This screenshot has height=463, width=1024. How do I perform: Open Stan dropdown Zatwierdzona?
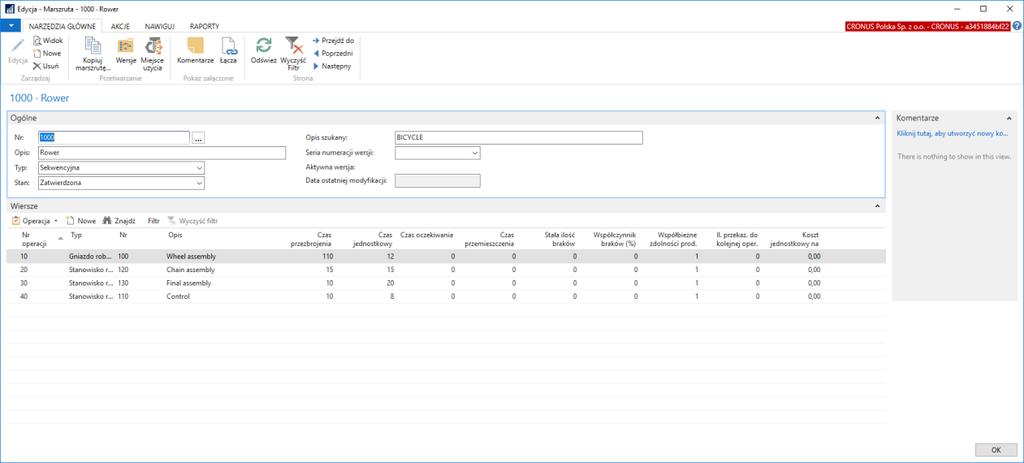199,184
